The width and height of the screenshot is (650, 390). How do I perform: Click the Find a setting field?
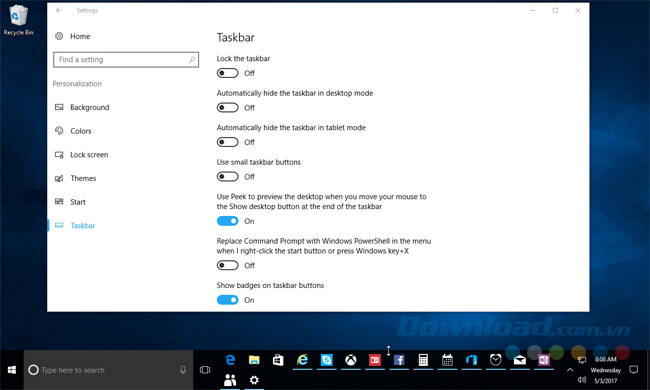[126, 60]
